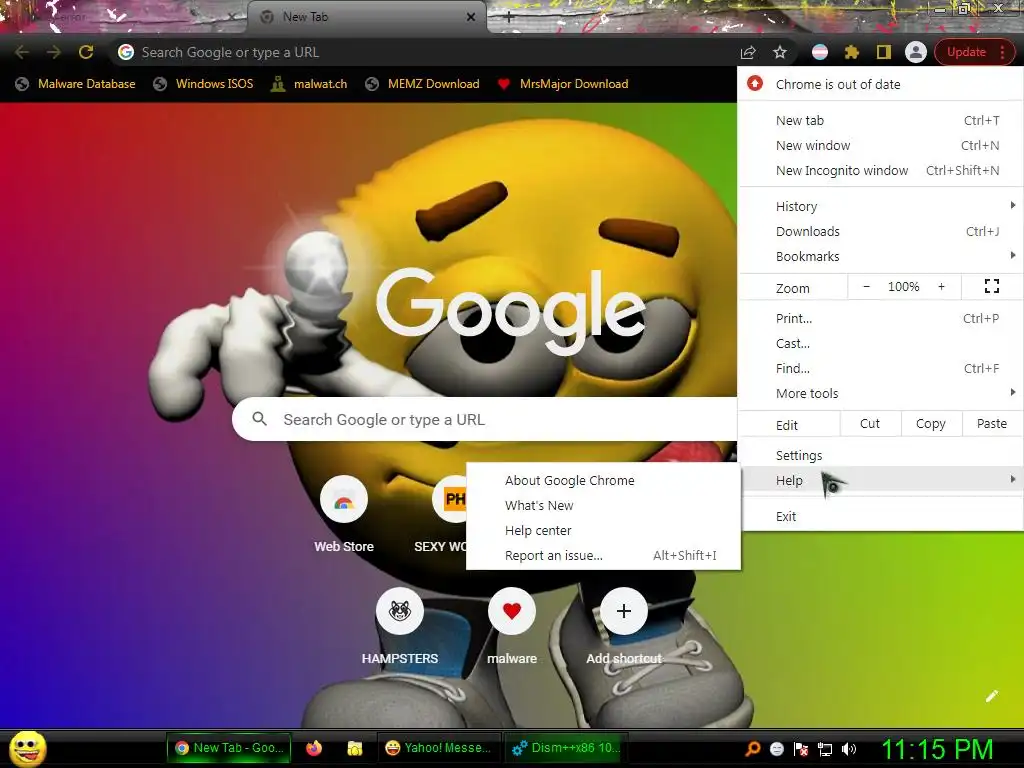Choose Print... from the menu
This screenshot has height=768, width=1024.
[x=880, y=319]
